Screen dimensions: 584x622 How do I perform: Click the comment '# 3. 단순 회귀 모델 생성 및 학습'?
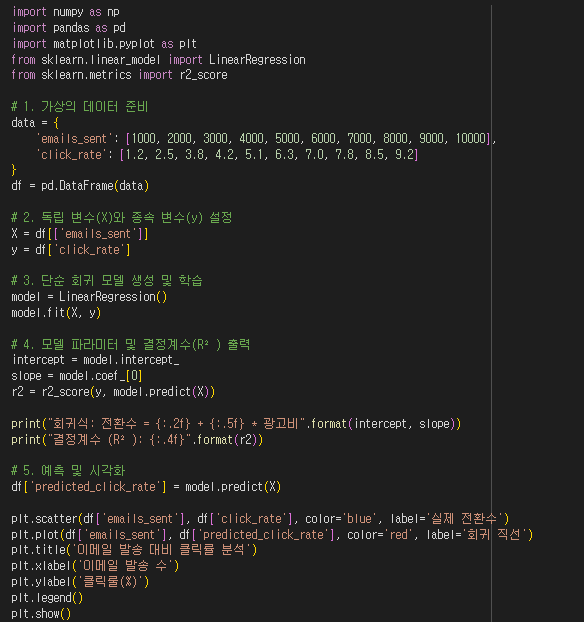[107, 280]
